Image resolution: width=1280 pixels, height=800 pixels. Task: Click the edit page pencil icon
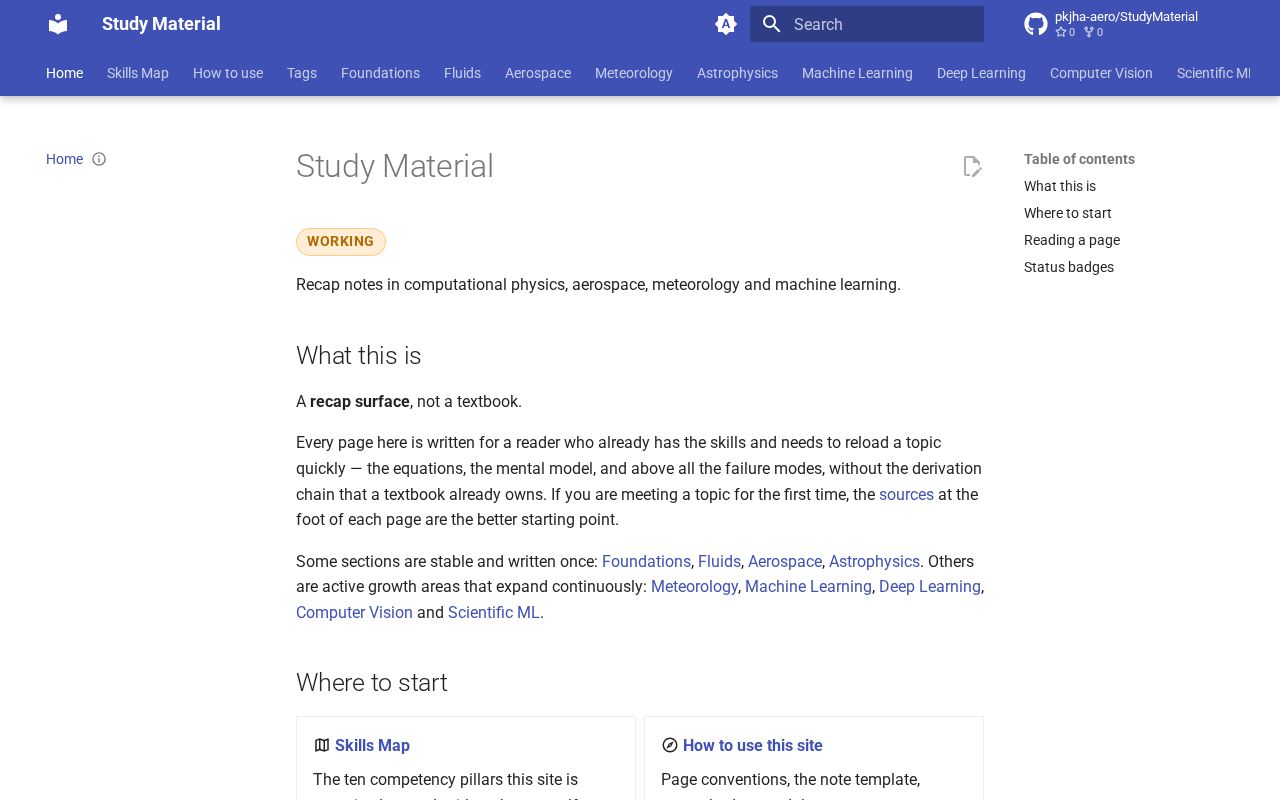[x=972, y=166]
